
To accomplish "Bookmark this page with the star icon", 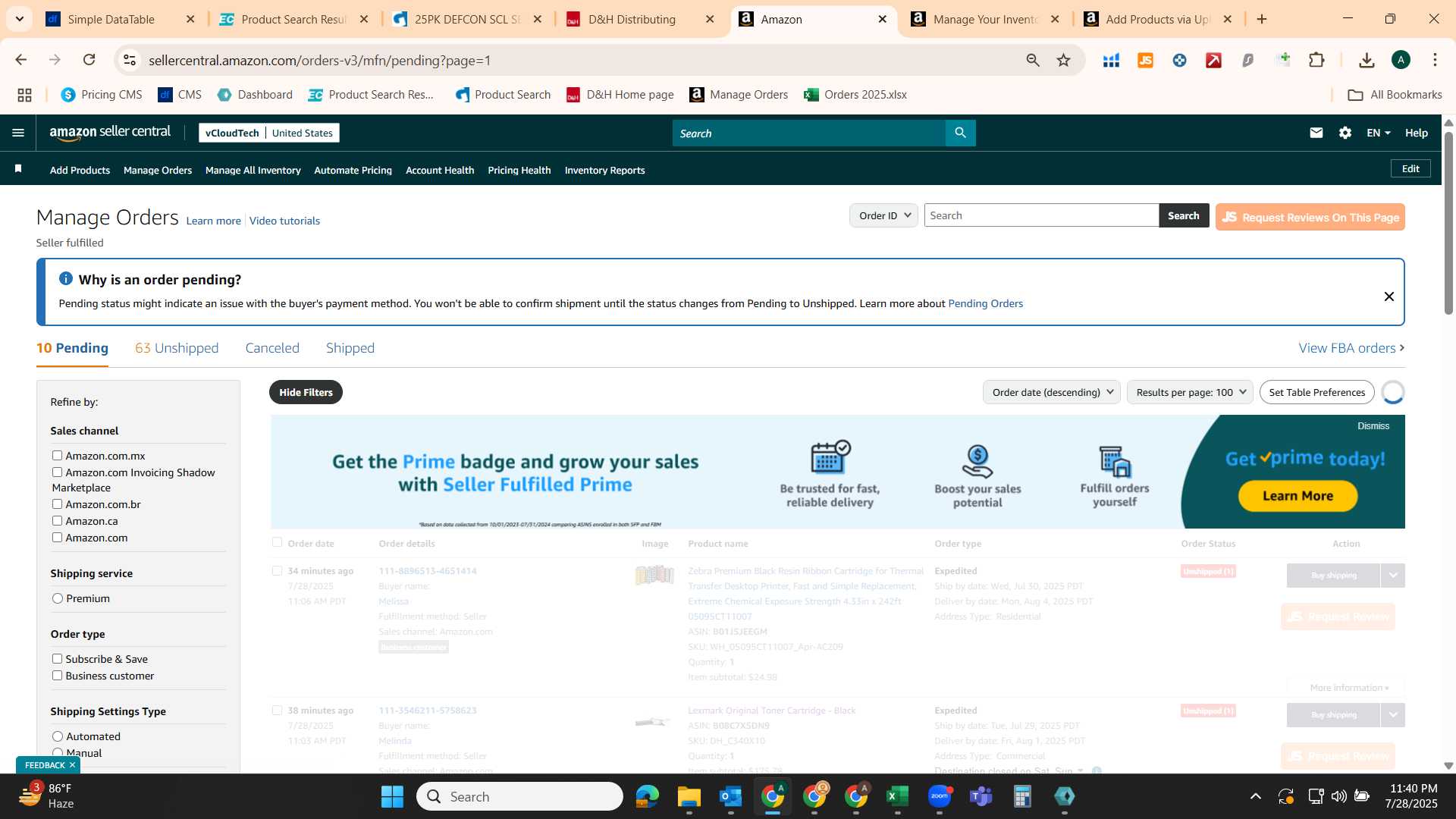I will [1063, 60].
